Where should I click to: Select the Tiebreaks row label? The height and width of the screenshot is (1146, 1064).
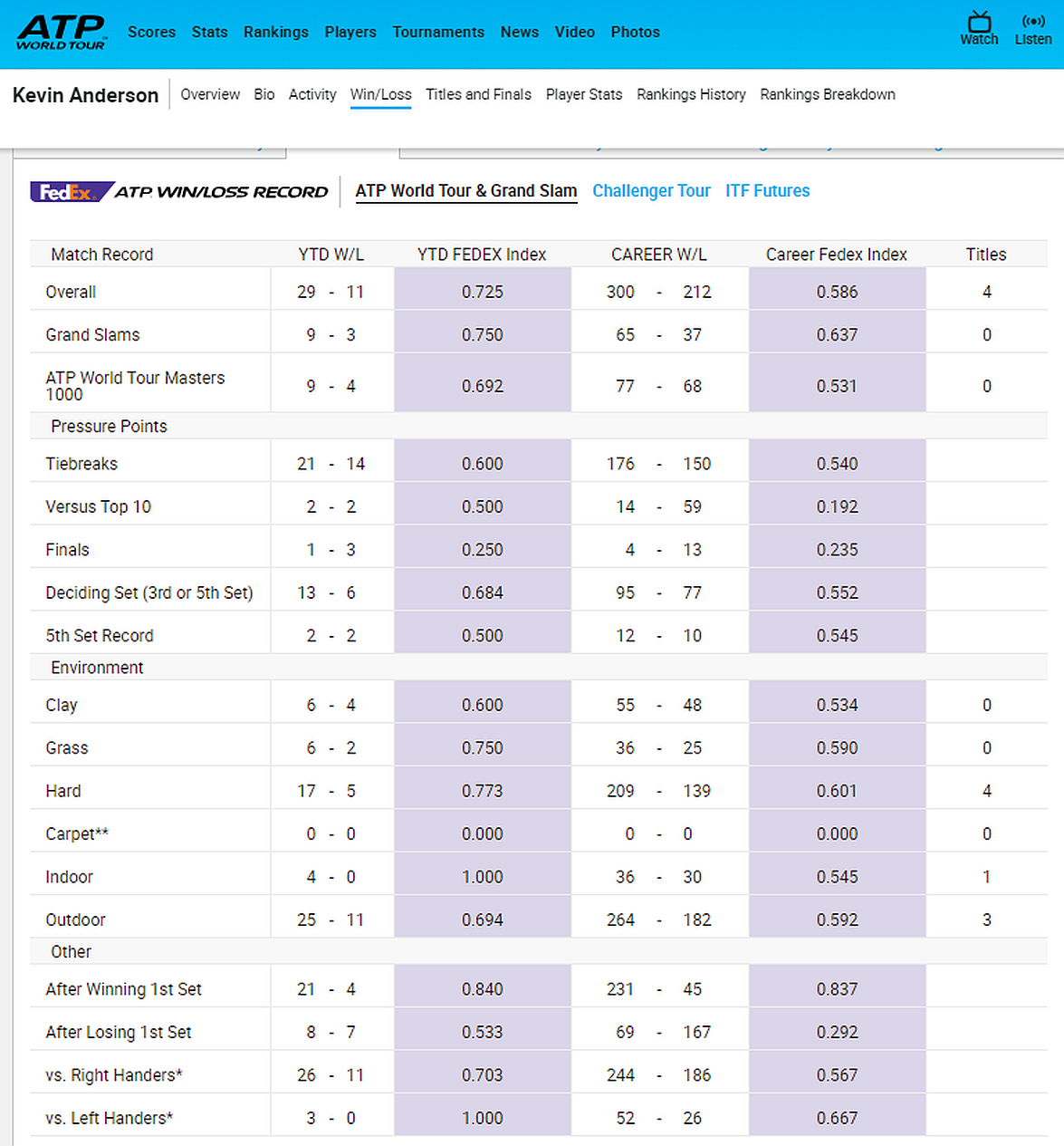(81, 464)
